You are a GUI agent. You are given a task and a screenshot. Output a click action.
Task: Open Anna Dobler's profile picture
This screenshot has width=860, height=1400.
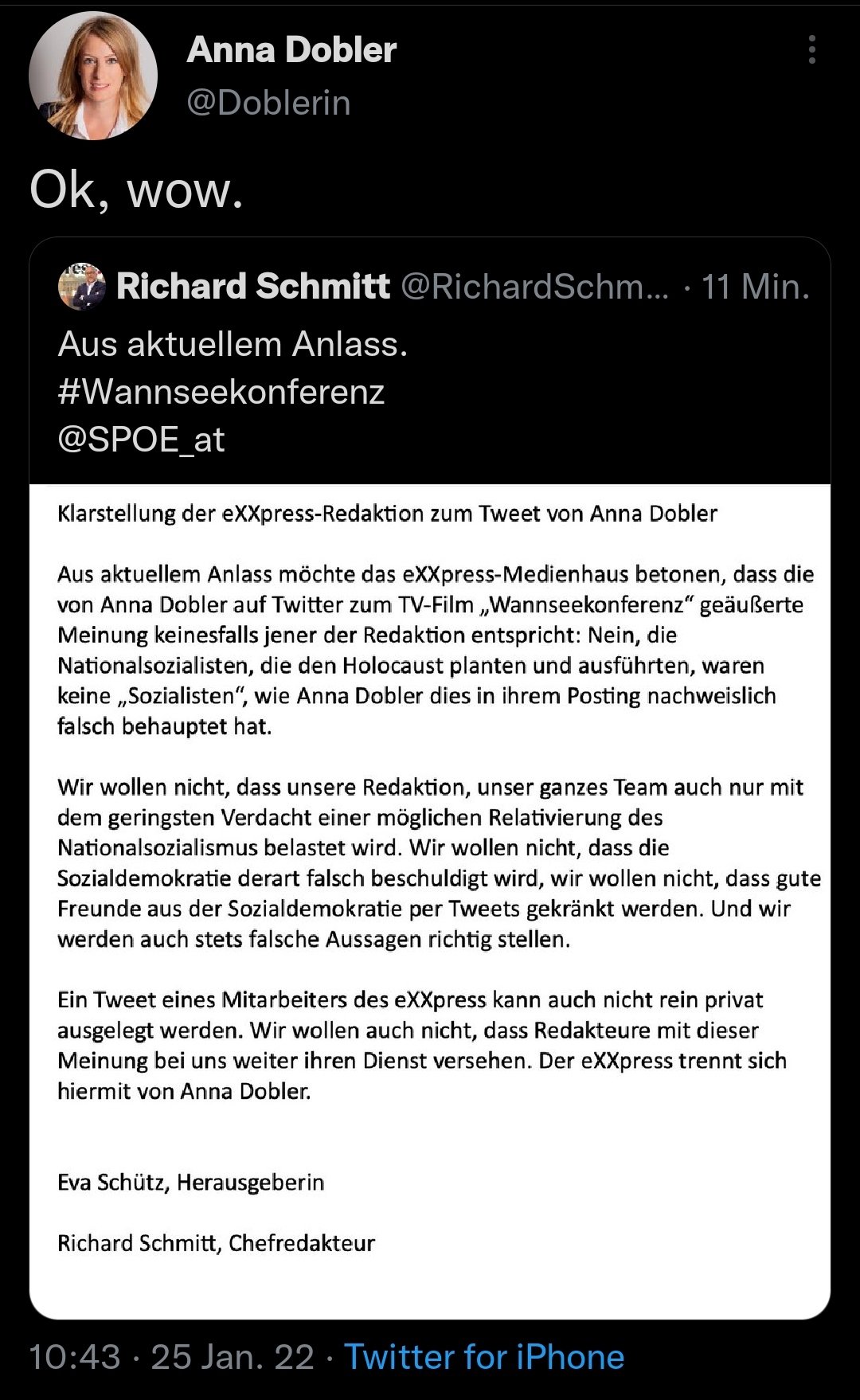pyautogui.click(x=93, y=76)
